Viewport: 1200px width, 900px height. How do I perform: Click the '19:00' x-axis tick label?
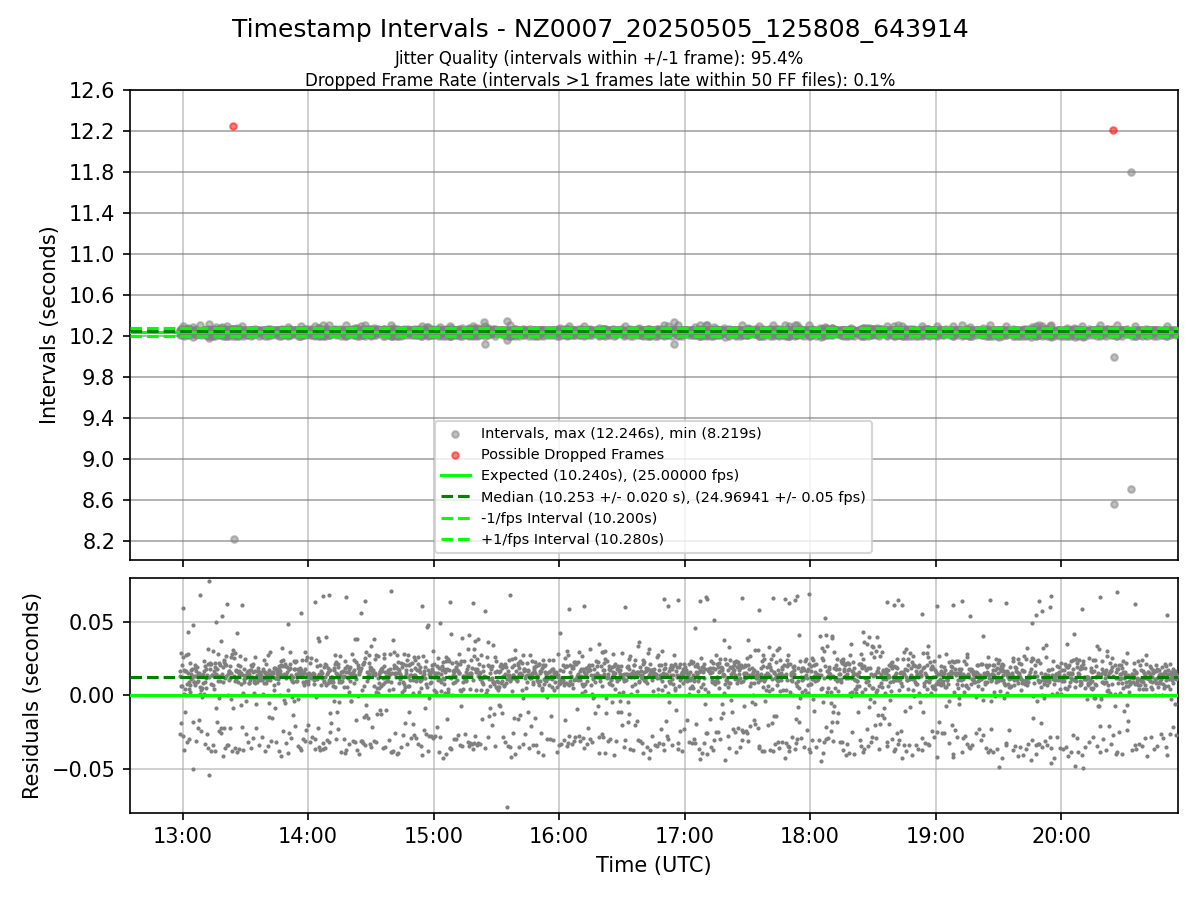(x=935, y=834)
